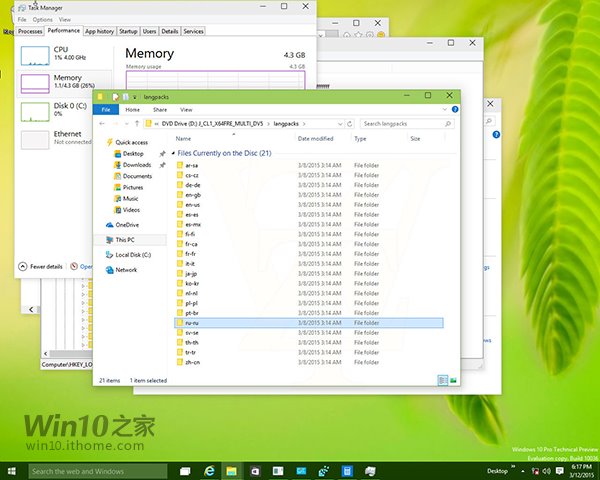Select the ja-jp folder
The image size is (600, 480).
click(191, 274)
